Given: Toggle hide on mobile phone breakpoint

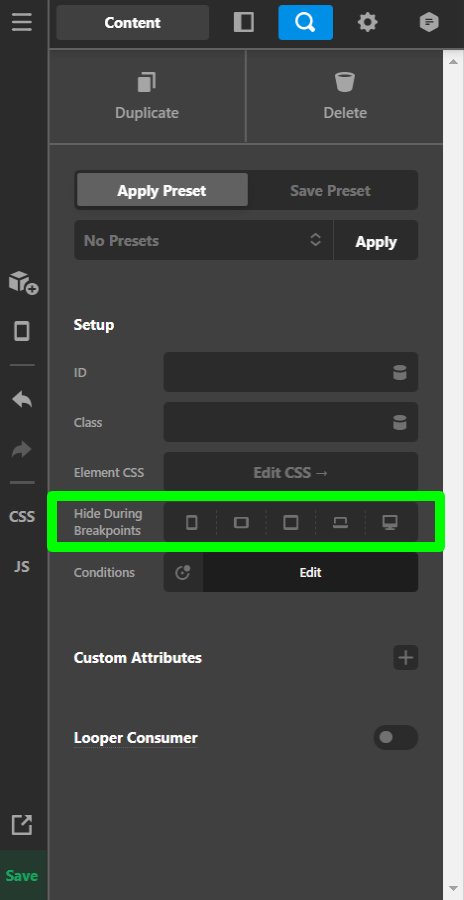Looking at the screenshot, I should (192, 522).
